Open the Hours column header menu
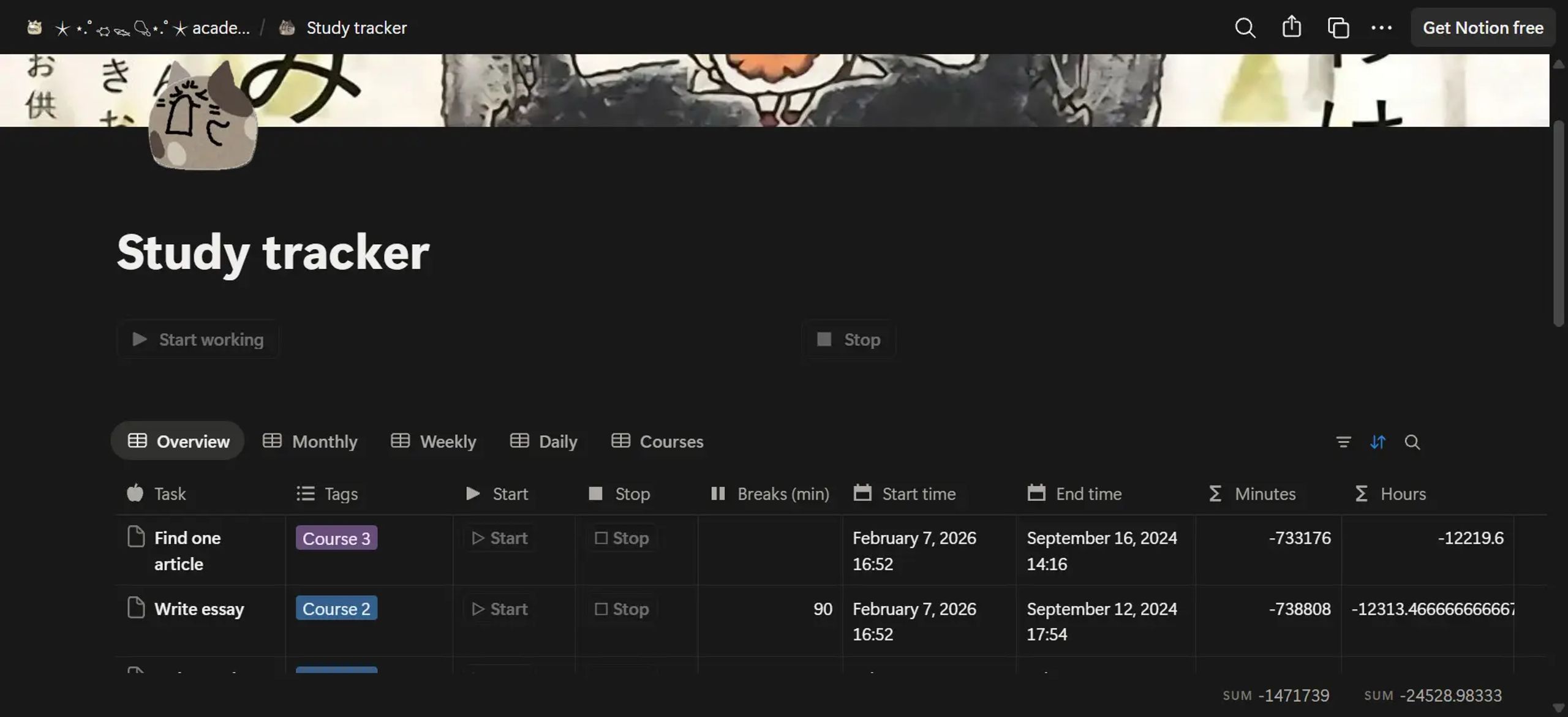1568x717 pixels. click(x=1428, y=494)
